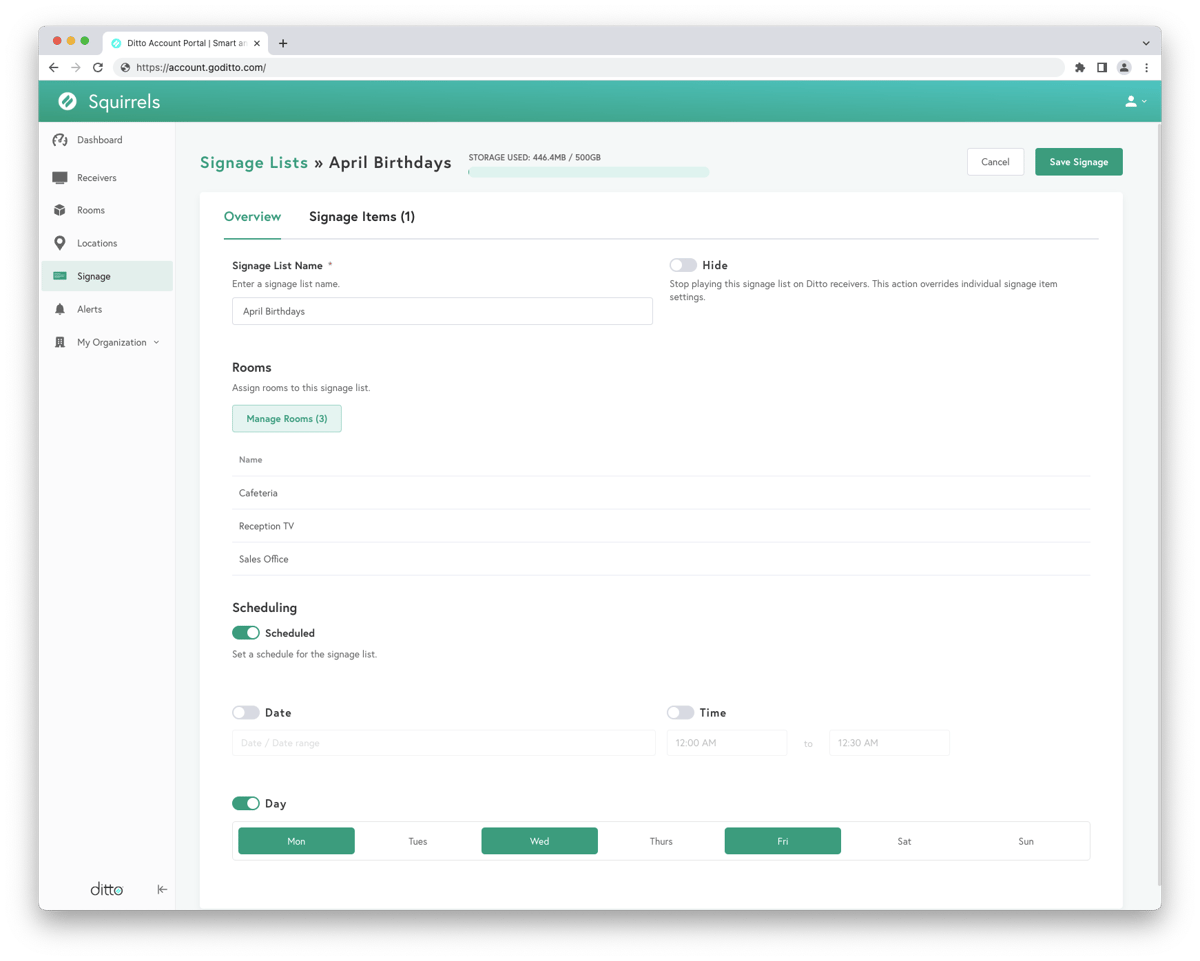Select the Overview tab
The height and width of the screenshot is (961, 1200).
(252, 216)
